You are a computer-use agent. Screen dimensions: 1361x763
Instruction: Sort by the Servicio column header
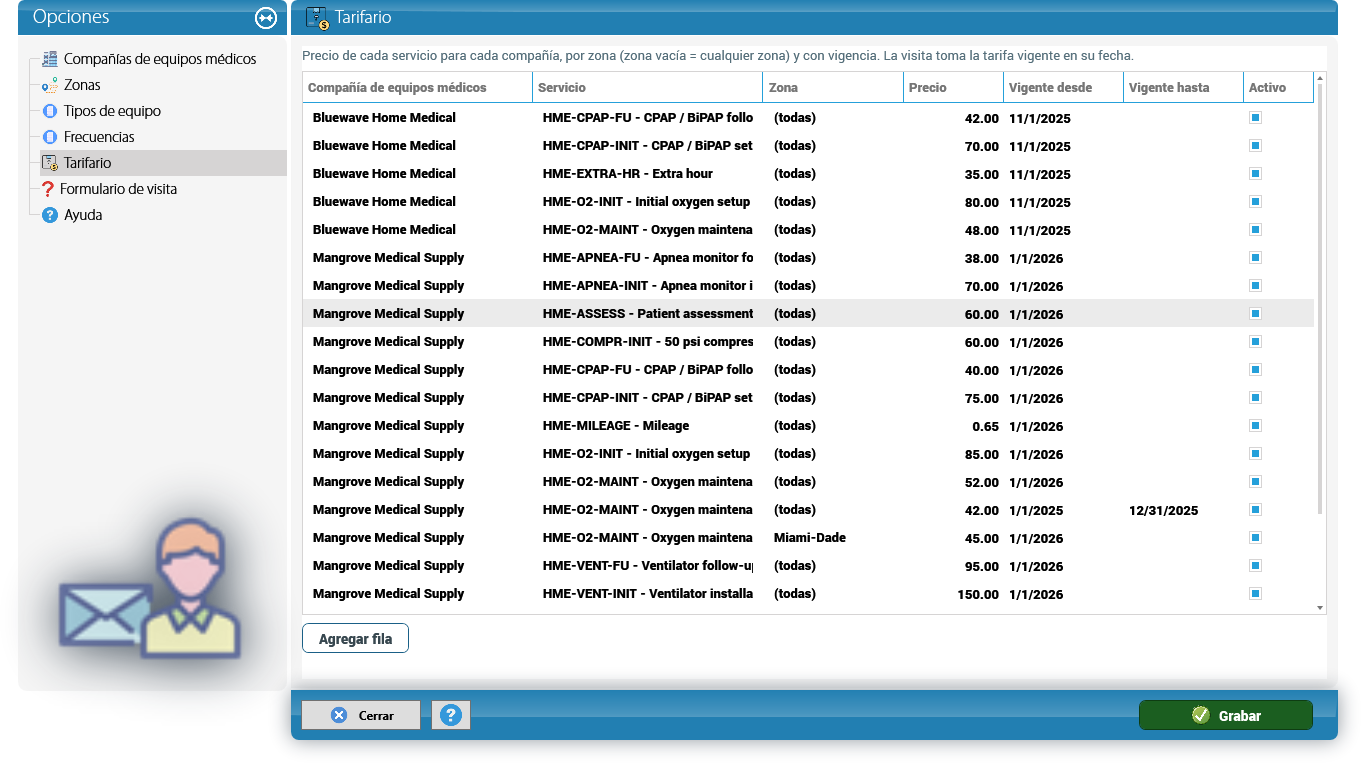click(x=647, y=87)
